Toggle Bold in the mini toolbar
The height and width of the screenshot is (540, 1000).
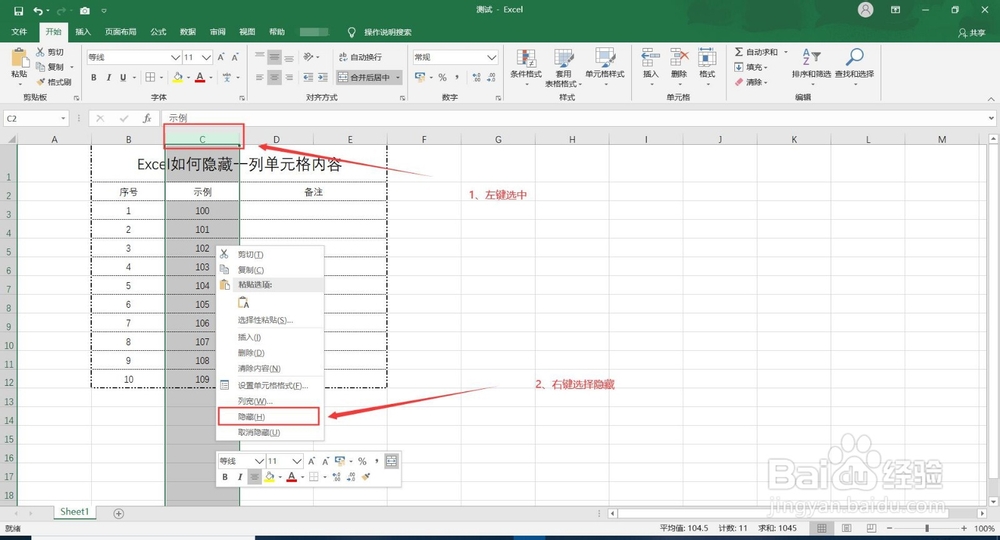(x=224, y=477)
